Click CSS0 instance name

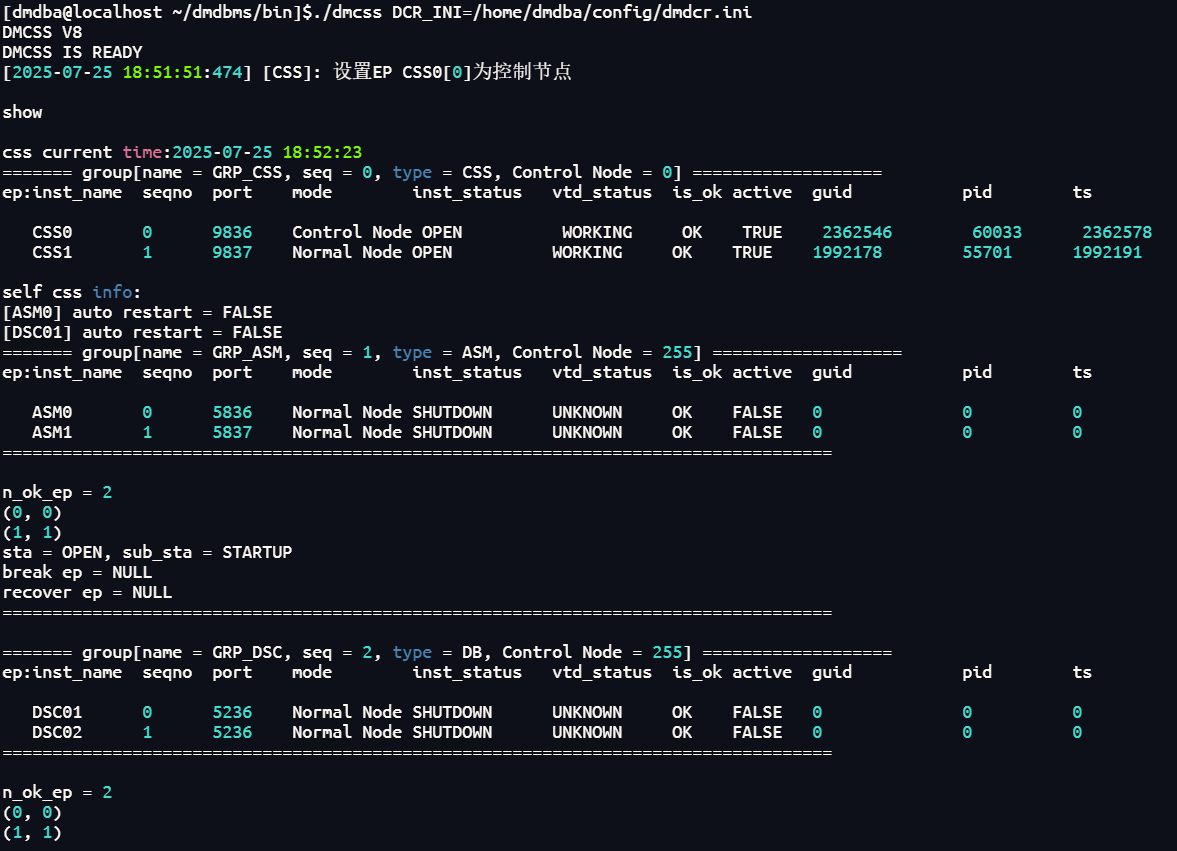click(52, 233)
